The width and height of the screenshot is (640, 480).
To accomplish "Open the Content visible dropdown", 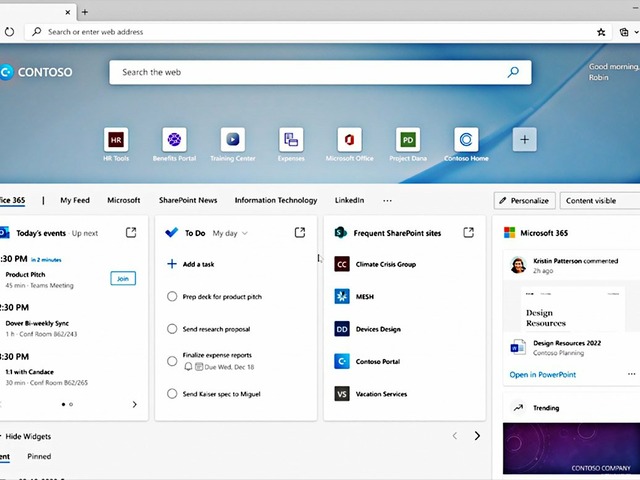I will [x=598, y=200].
